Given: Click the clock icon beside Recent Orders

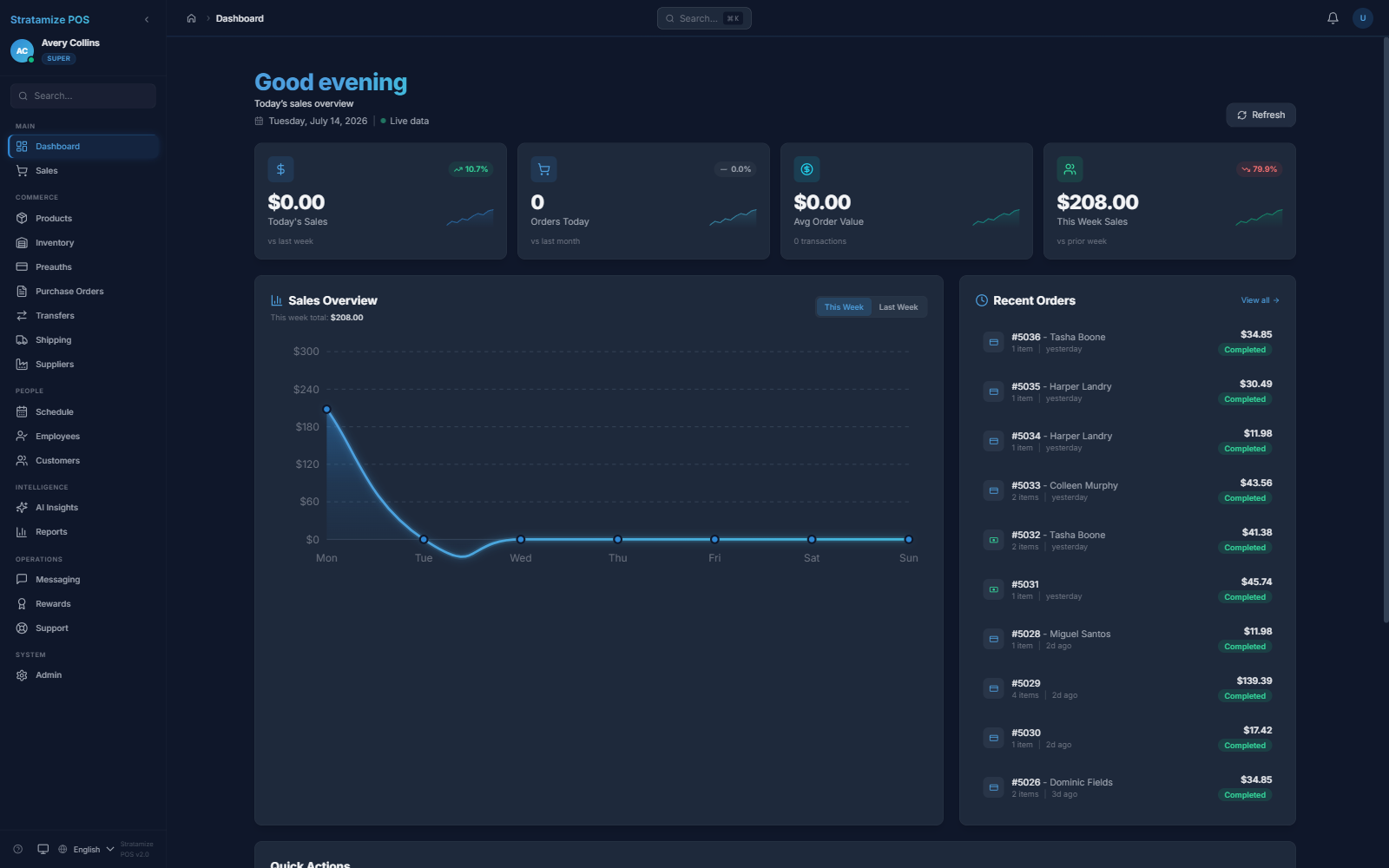Looking at the screenshot, I should (x=981, y=300).
